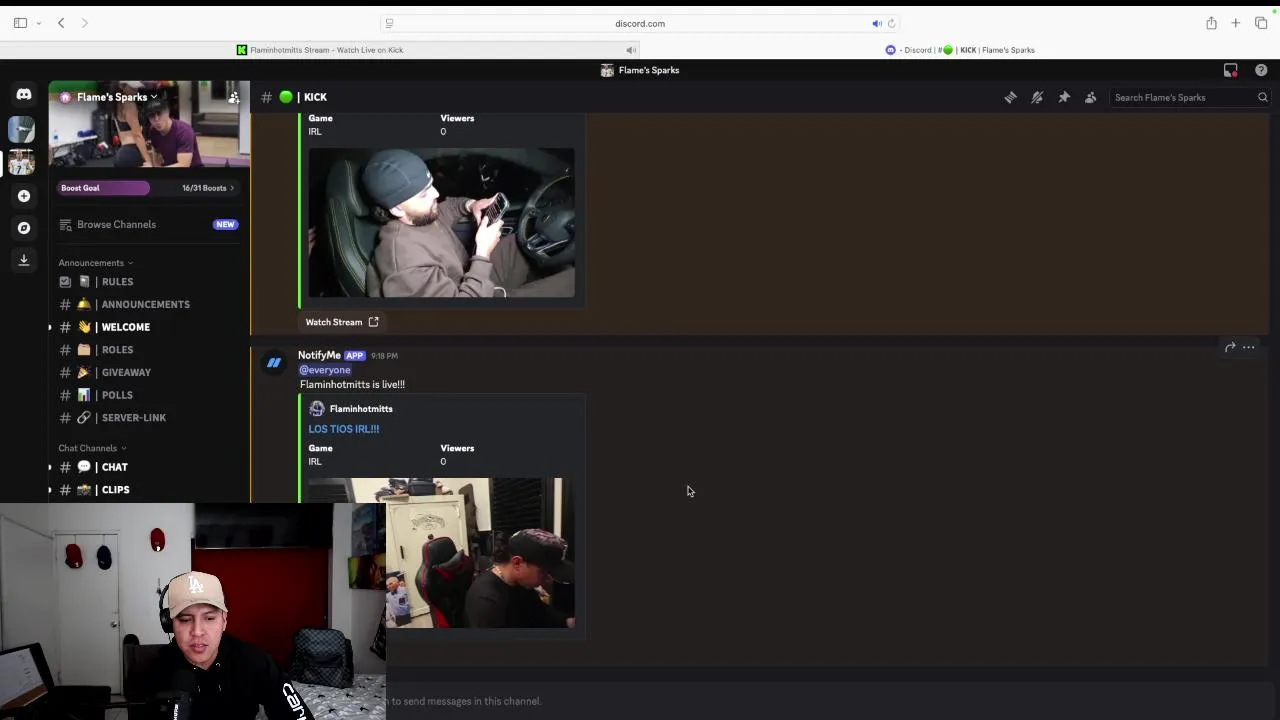This screenshot has width=1280, height=720.
Task: Switch to Flaminhotmitts Stream Kick tab
Action: 320,50
